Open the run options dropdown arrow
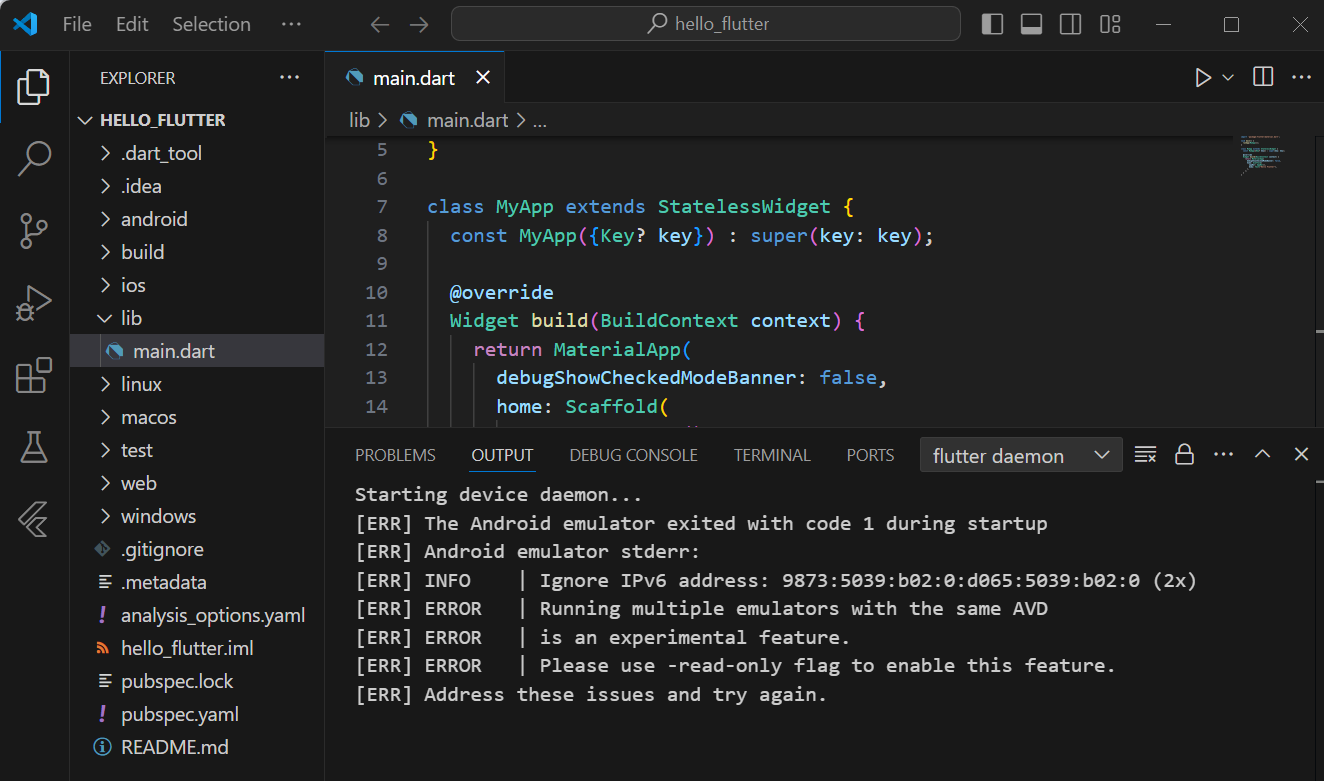This screenshot has height=781, width=1324. [1229, 78]
